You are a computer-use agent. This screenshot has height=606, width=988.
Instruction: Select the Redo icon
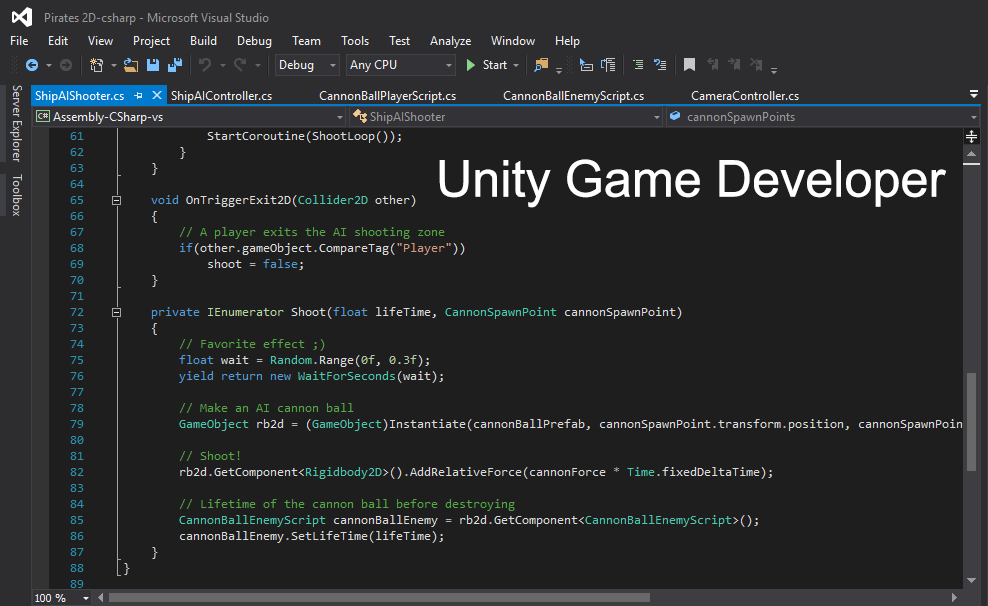click(240, 65)
